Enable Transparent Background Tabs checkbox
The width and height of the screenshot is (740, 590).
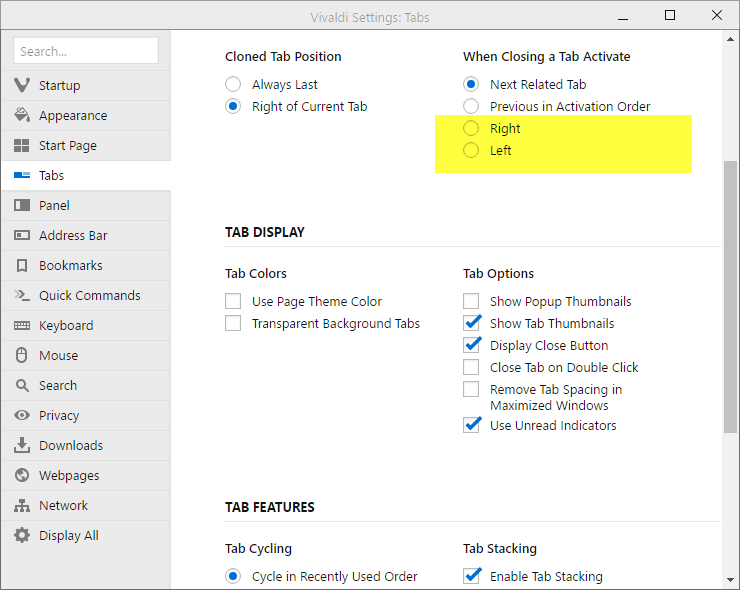click(x=233, y=323)
